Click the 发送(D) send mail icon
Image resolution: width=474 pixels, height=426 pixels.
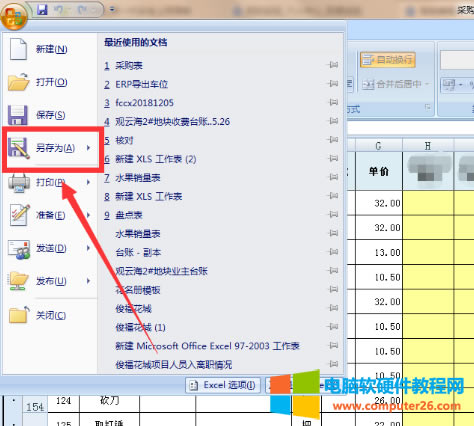[x=19, y=249]
